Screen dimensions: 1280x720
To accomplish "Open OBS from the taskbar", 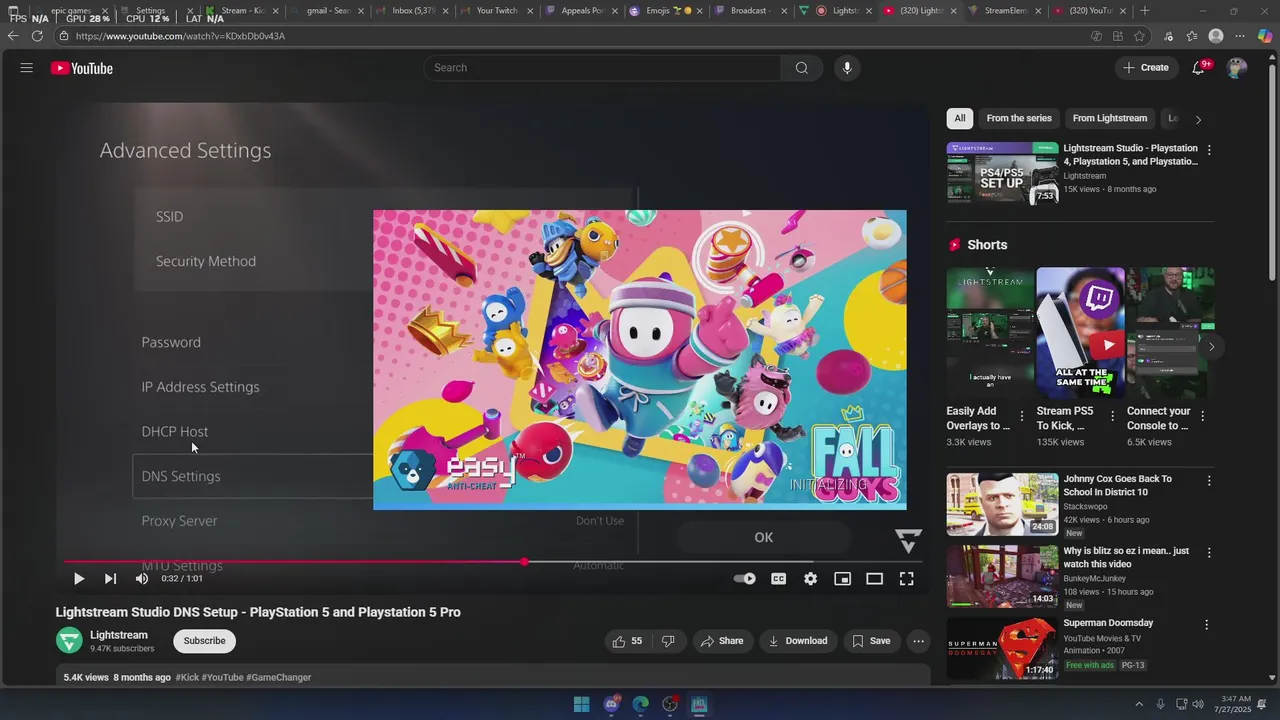I will pyautogui.click(x=670, y=705).
